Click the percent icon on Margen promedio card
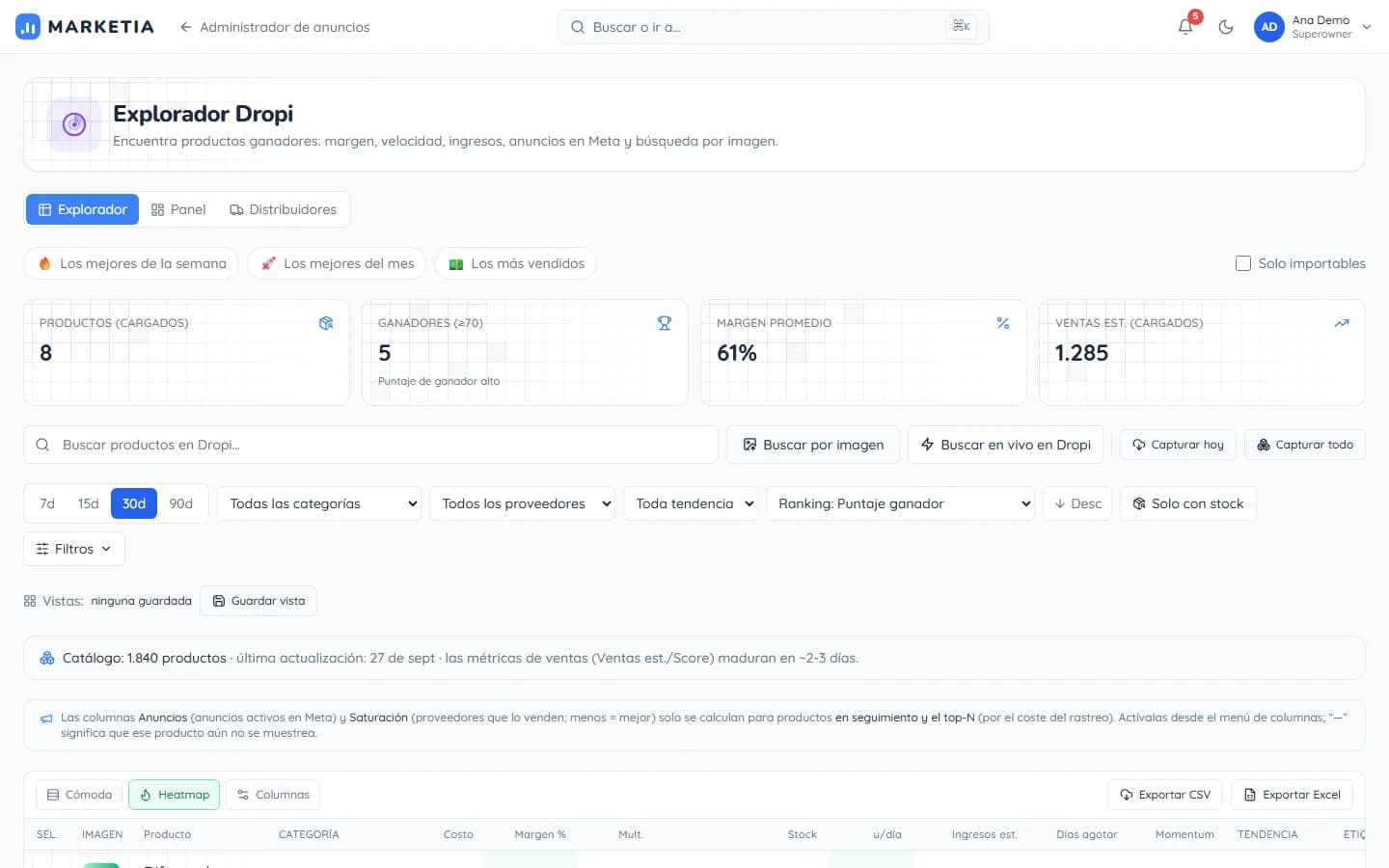1389x868 pixels. (1003, 323)
